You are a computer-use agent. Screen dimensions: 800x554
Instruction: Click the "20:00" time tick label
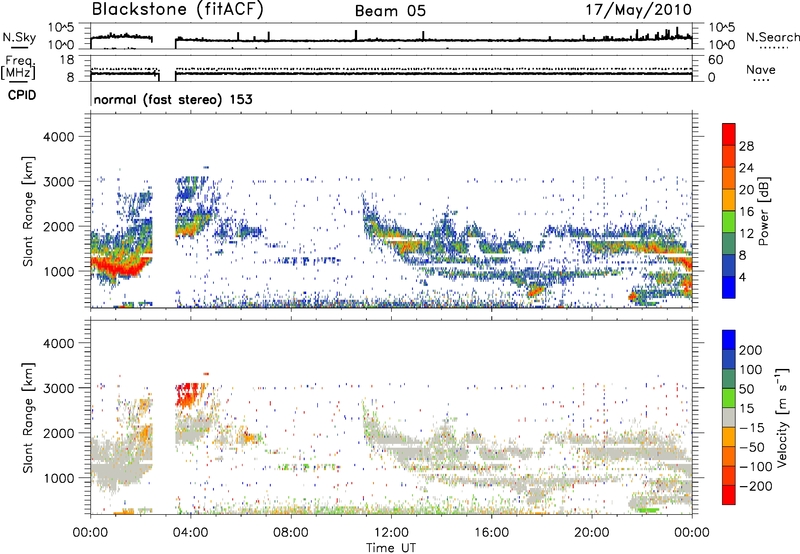(591, 533)
